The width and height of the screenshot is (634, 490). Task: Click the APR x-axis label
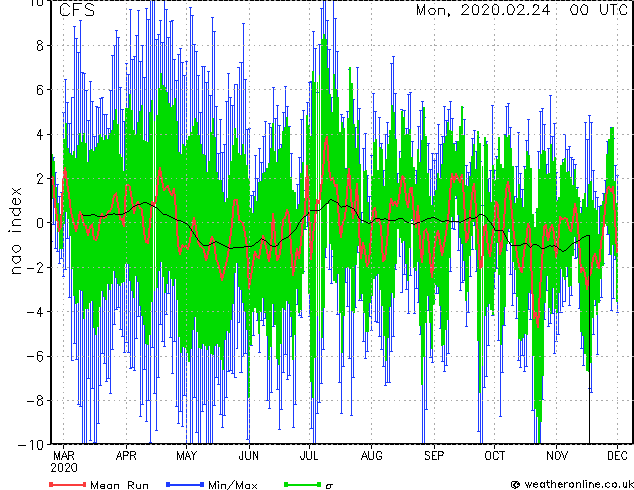(126, 456)
